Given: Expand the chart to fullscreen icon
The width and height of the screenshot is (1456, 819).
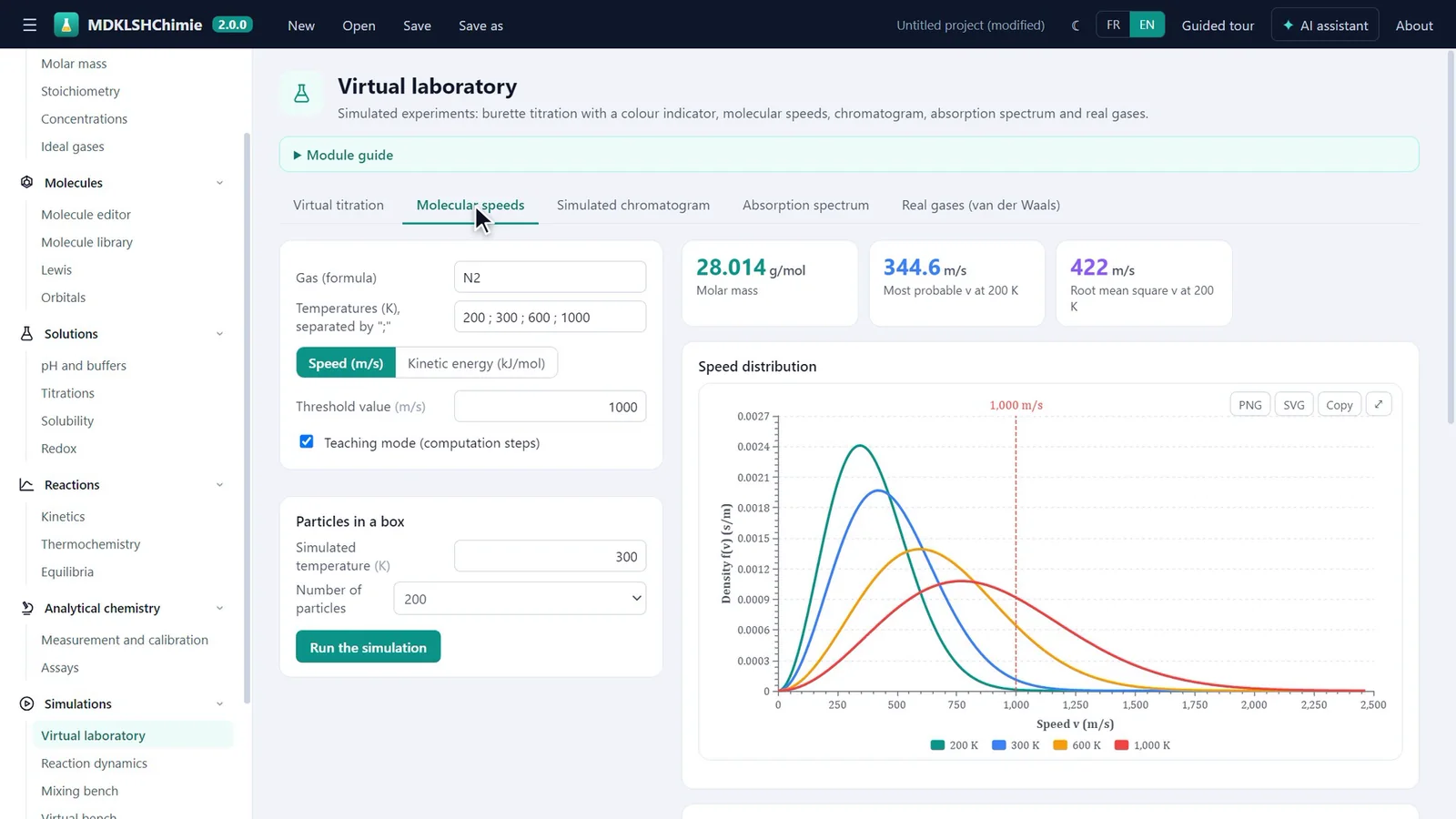Looking at the screenshot, I should coord(1379,405).
